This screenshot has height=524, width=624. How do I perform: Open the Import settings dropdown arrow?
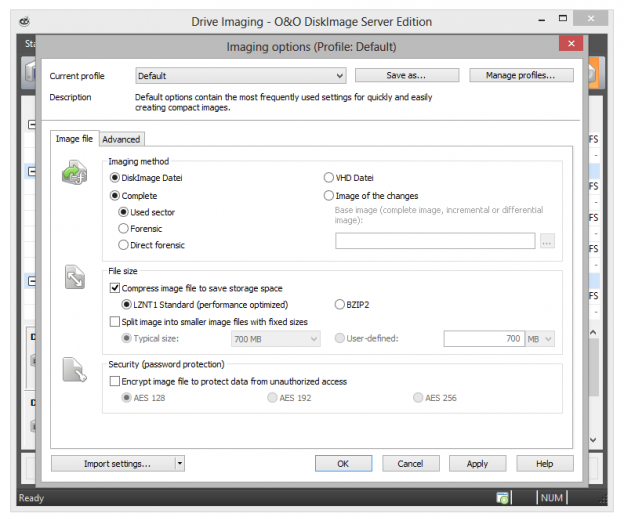tap(180, 464)
